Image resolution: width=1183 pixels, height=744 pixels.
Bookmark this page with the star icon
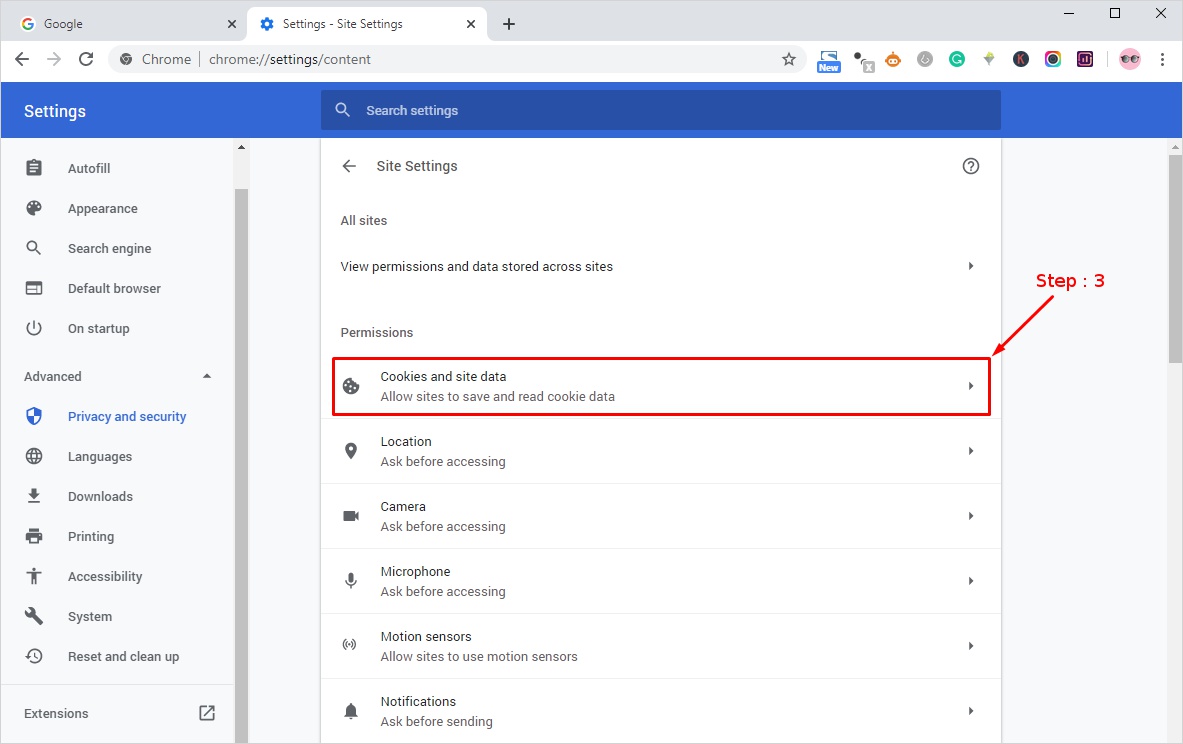coord(789,59)
